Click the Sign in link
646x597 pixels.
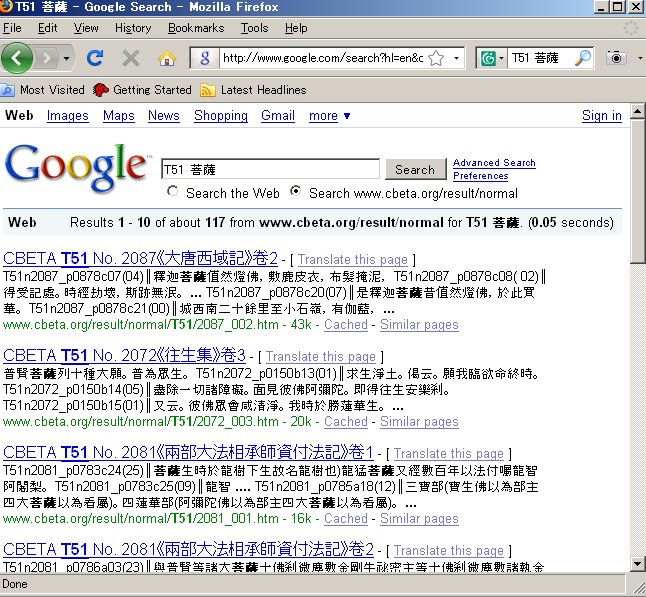click(x=602, y=116)
